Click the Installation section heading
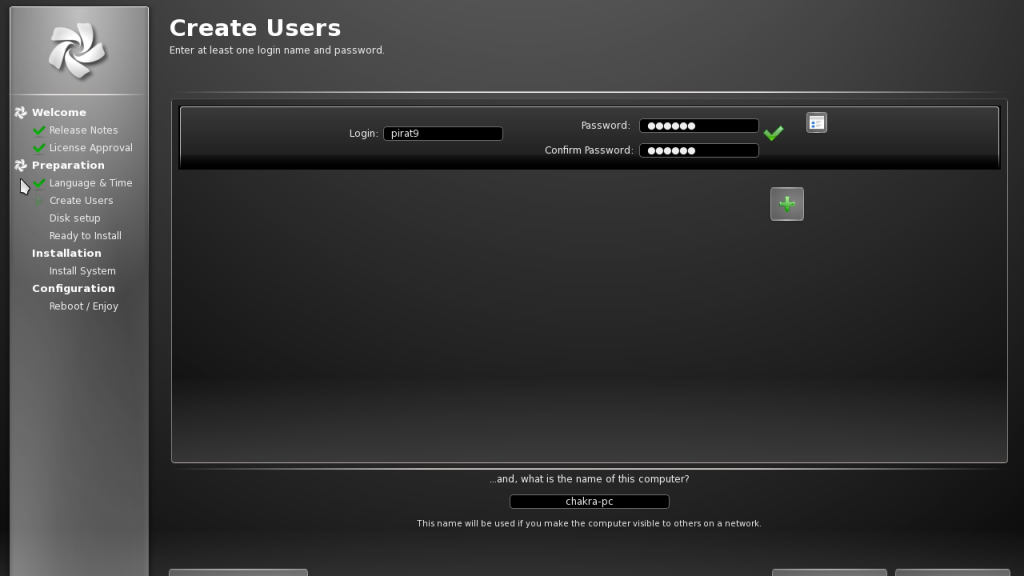 click(67, 253)
